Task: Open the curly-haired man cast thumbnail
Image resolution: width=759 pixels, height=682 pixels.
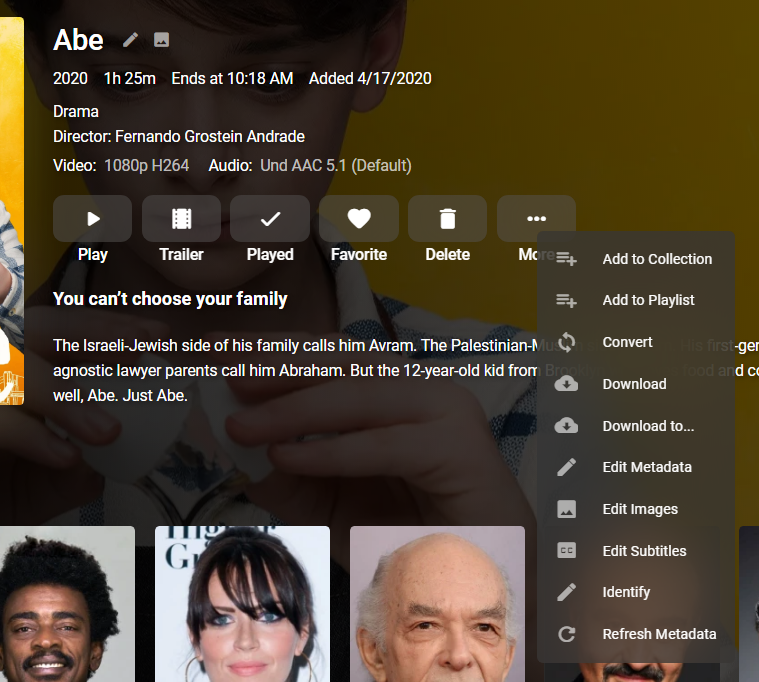Action: [x=67, y=604]
